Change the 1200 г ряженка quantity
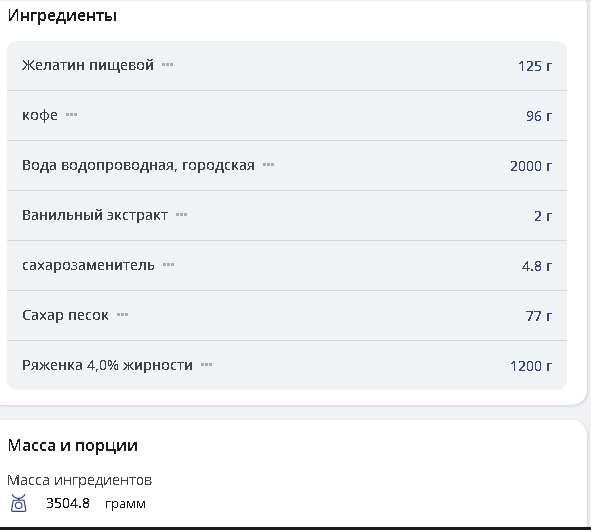 tap(531, 366)
